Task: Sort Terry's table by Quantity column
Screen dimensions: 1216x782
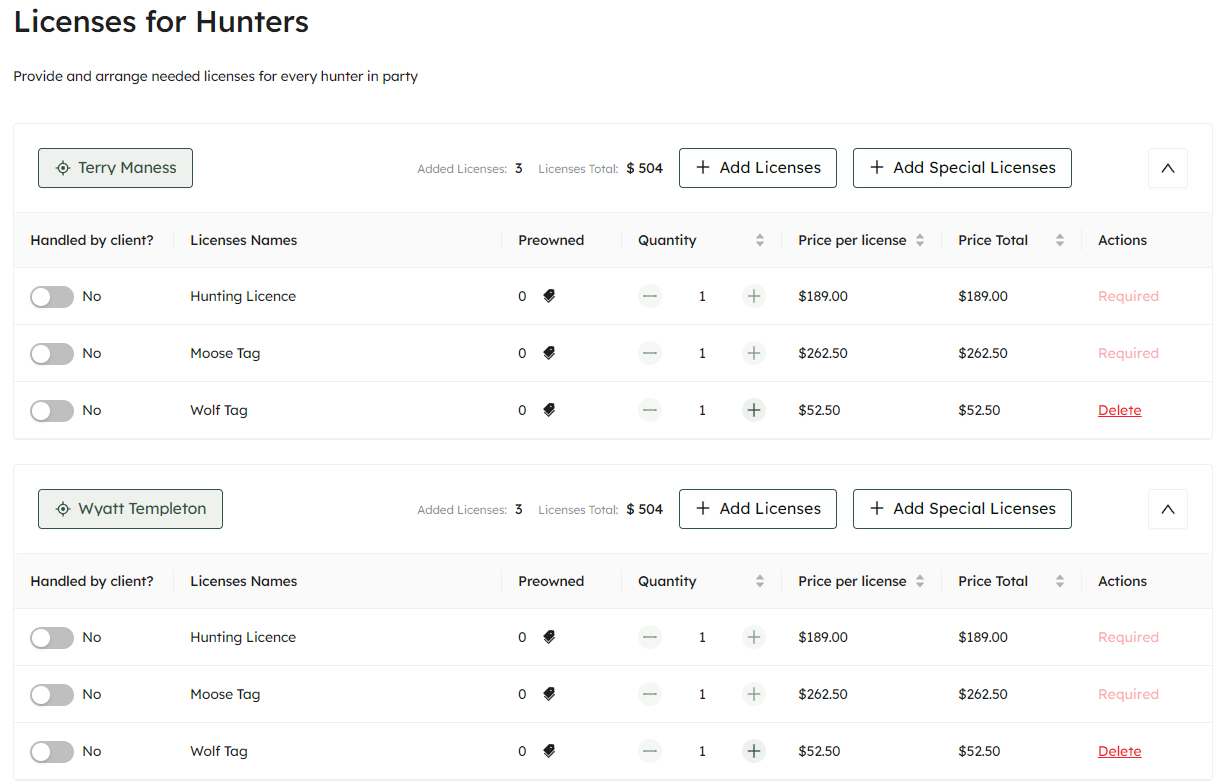Action: 759,240
